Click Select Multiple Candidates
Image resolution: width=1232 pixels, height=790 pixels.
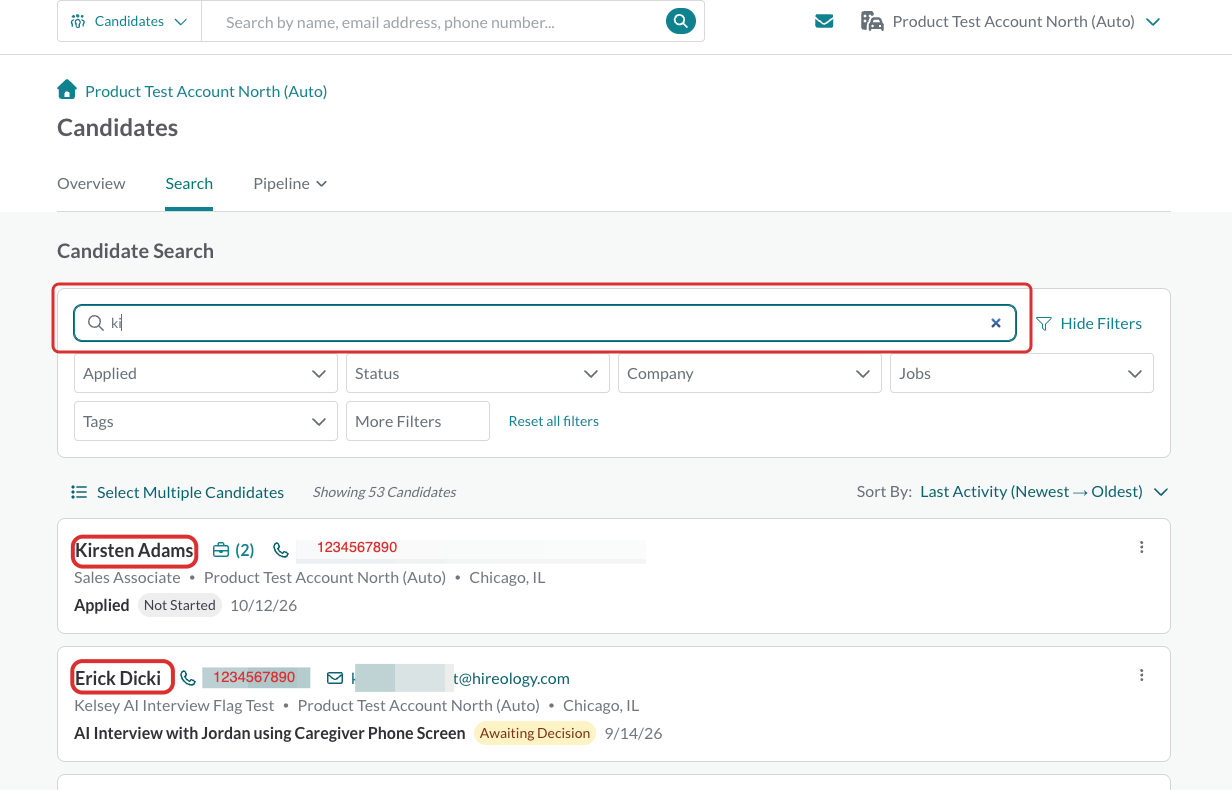coord(190,492)
